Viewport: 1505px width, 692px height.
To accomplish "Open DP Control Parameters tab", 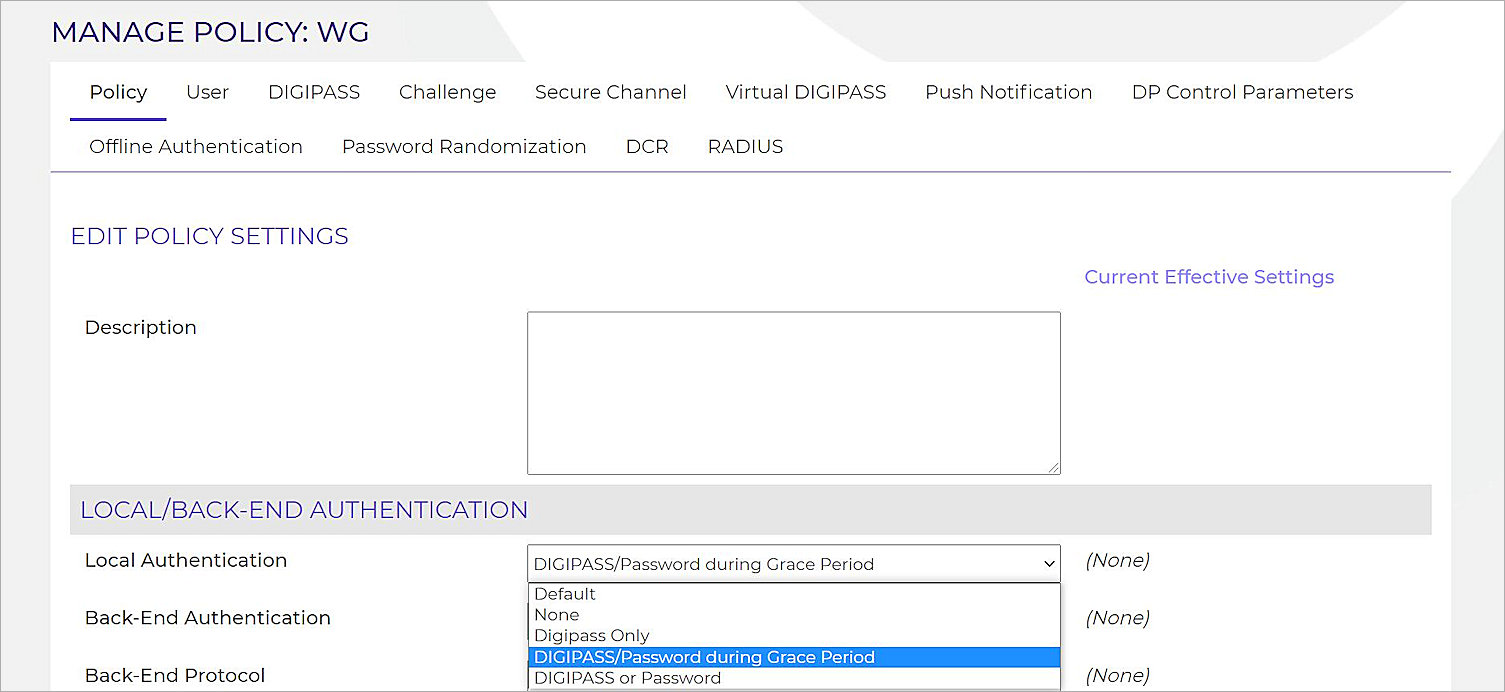I will pos(1242,92).
